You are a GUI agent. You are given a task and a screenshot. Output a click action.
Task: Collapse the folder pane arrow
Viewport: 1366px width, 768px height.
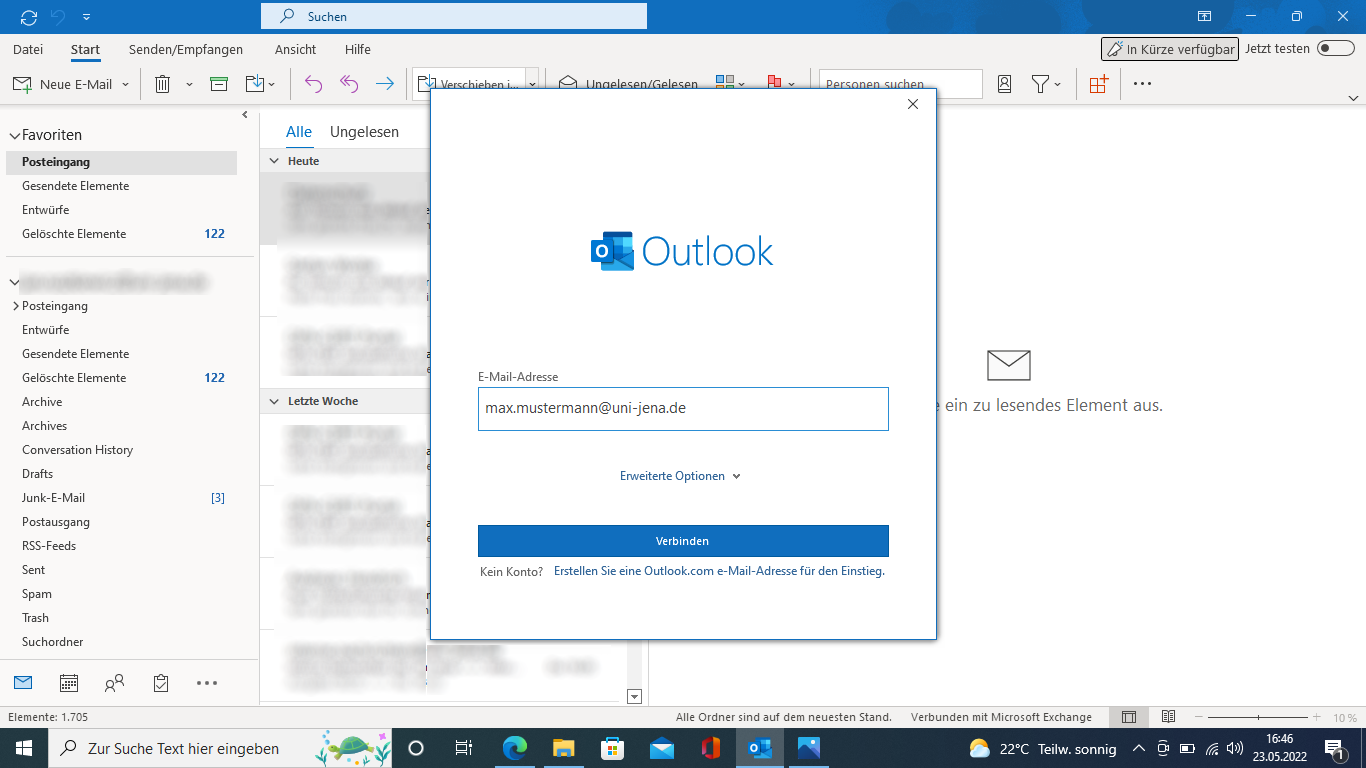point(246,115)
